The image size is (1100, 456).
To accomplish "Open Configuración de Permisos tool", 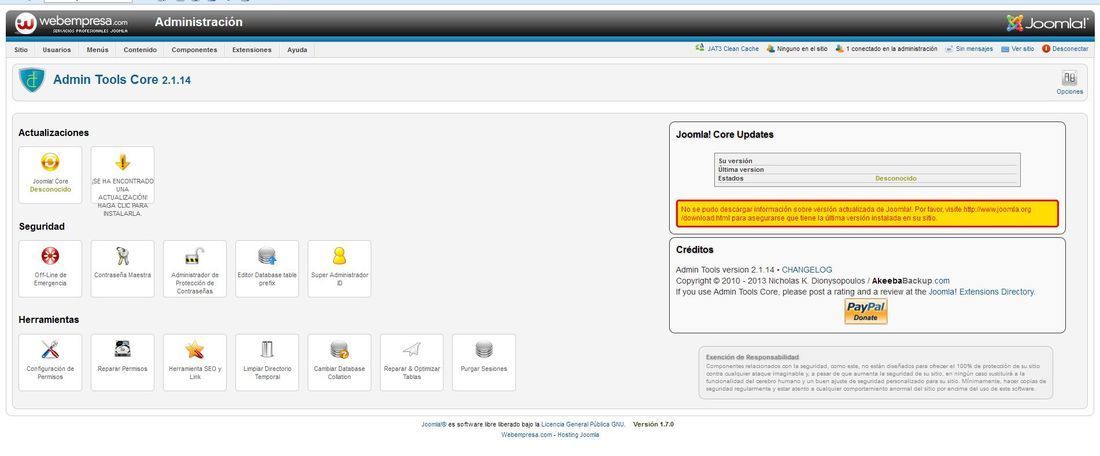I will [50, 362].
